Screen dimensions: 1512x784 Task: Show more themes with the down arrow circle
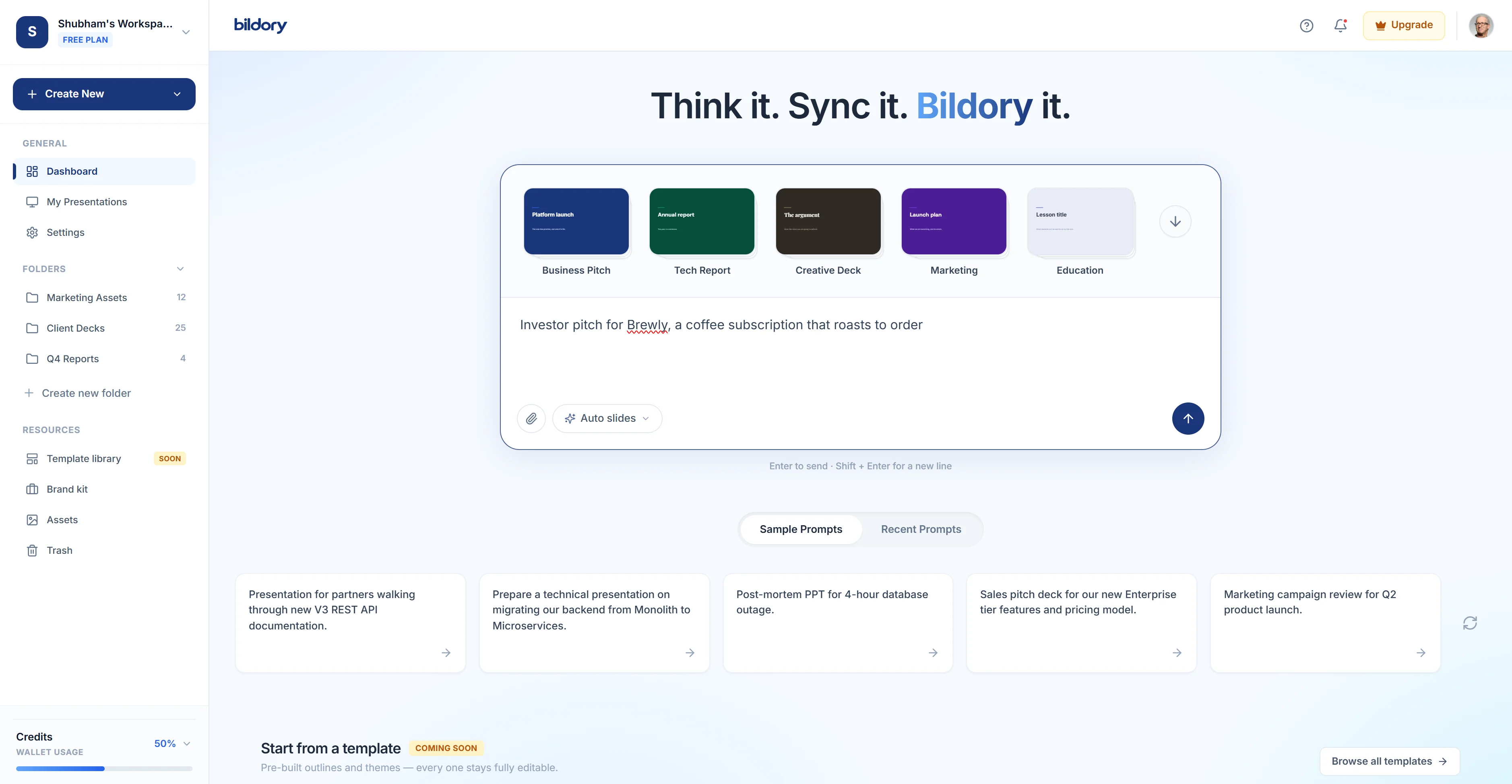(x=1175, y=221)
